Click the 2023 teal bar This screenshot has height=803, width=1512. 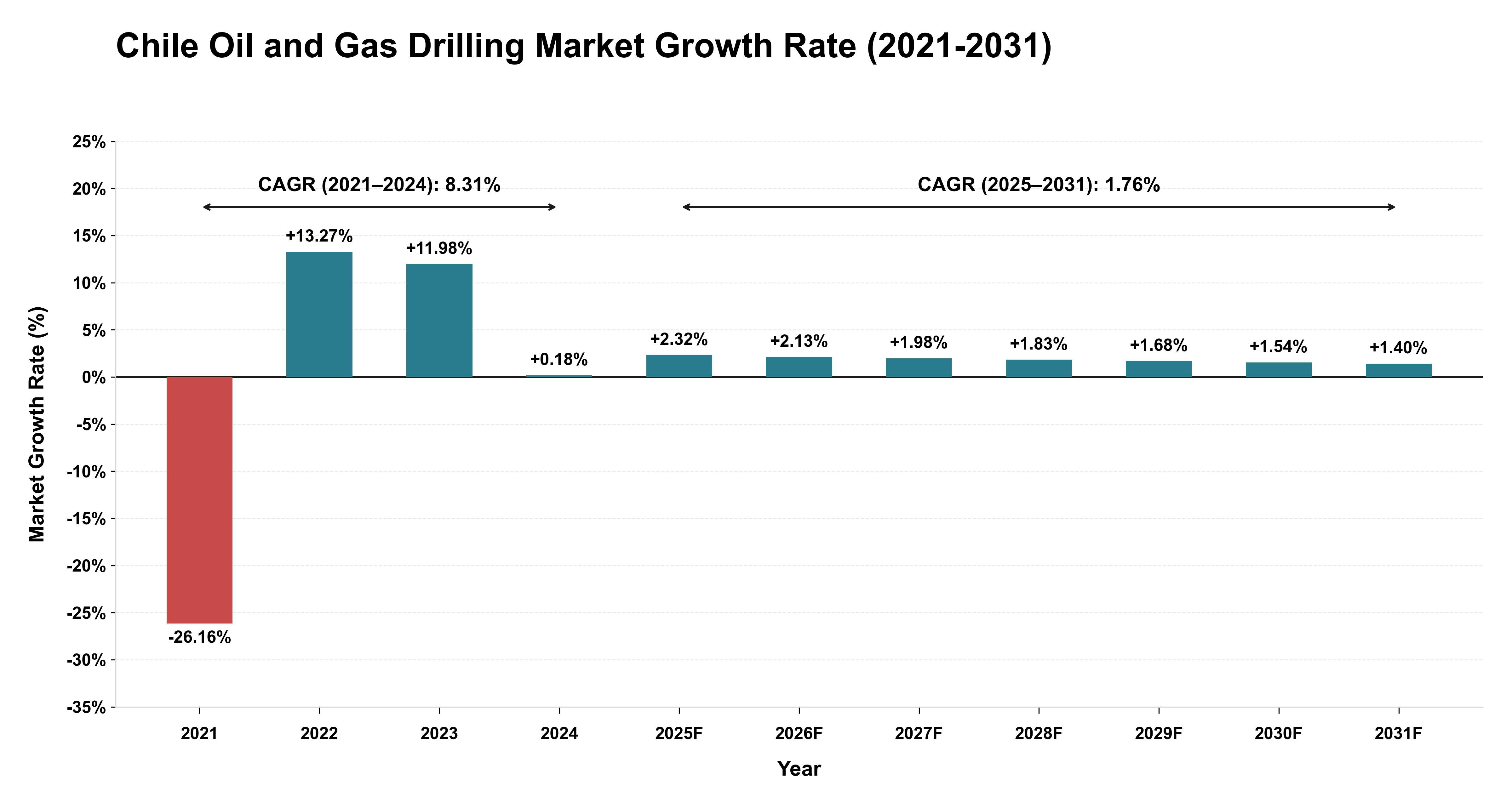(x=439, y=321)
